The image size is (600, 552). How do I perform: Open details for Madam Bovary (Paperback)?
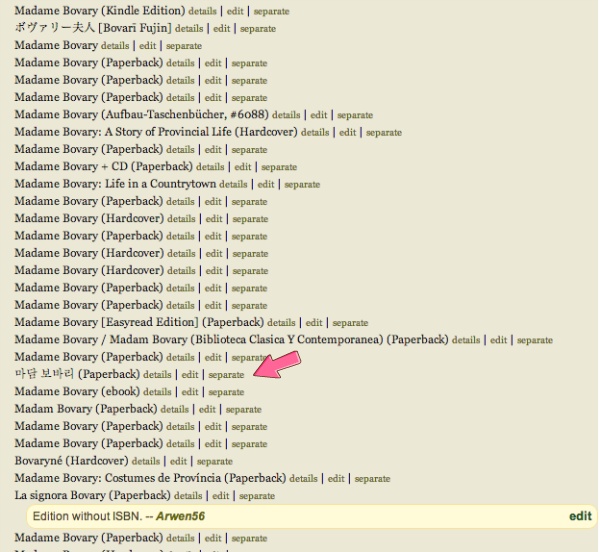click(174, 409)
